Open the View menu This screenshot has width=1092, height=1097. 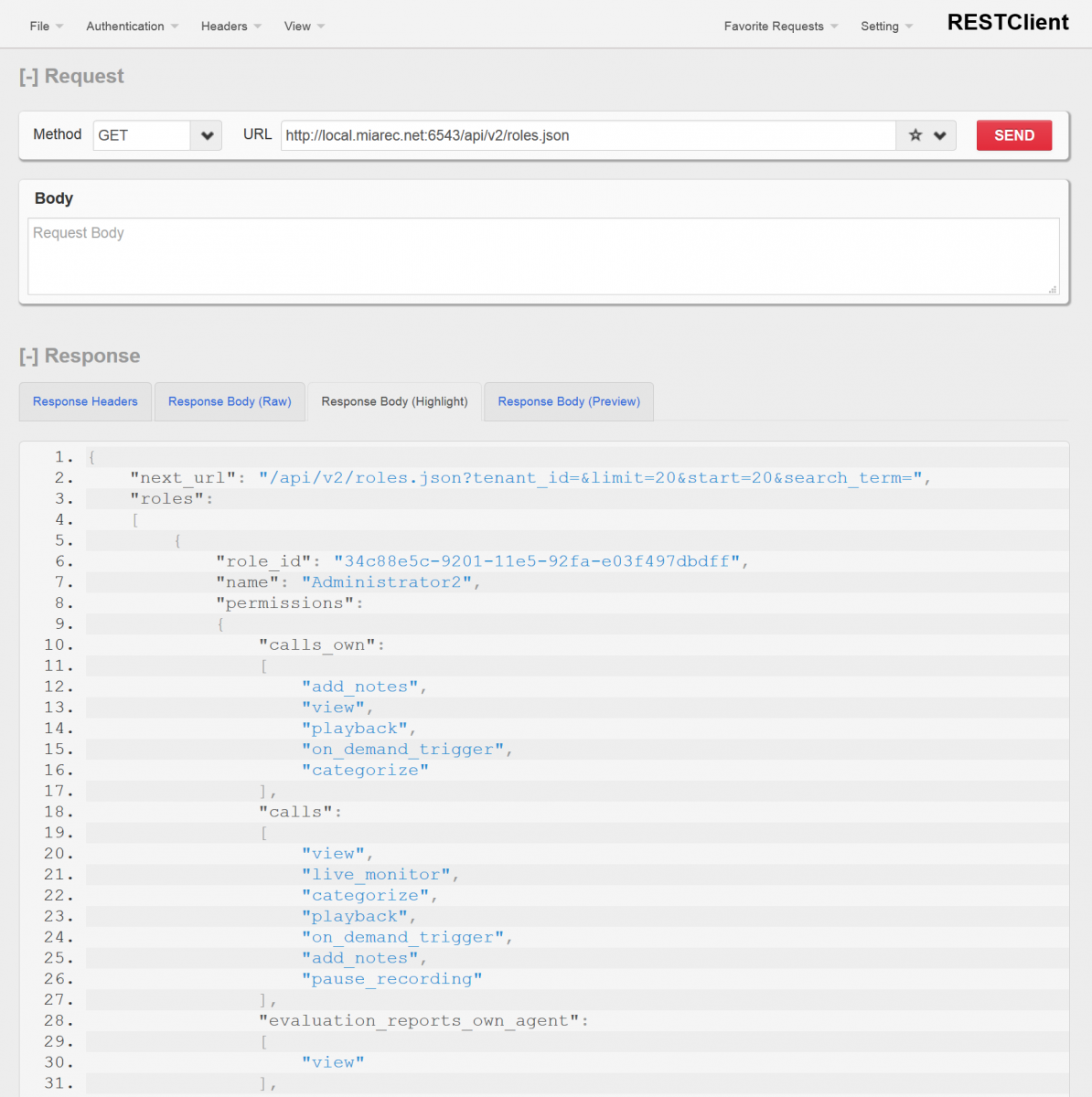pos(304,26)
